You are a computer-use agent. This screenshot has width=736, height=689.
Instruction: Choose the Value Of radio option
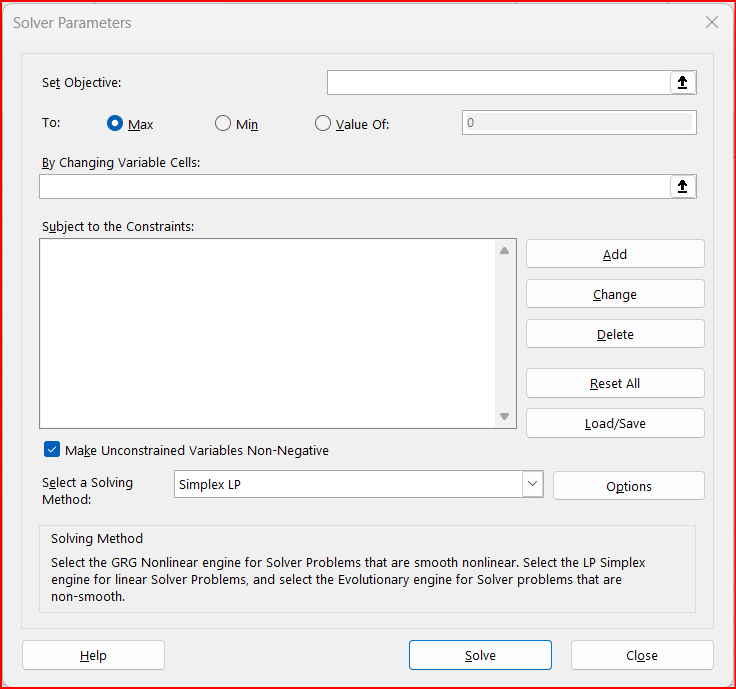[x=322, y=124]
